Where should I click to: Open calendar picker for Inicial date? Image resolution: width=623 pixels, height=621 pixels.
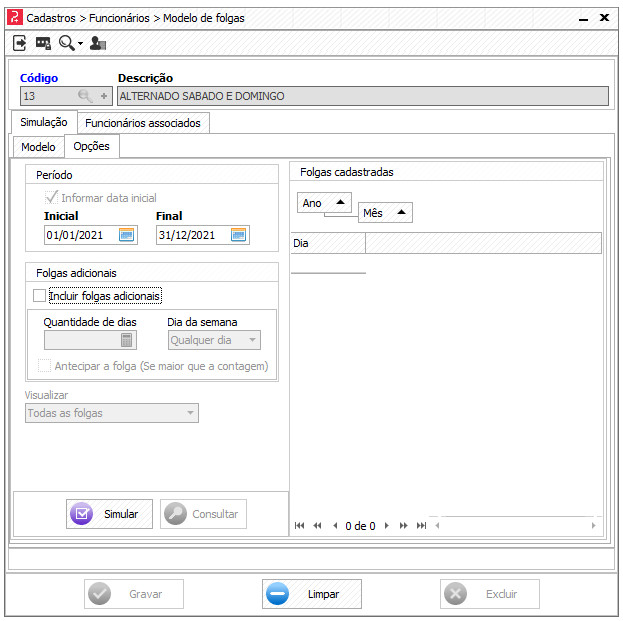126,235
